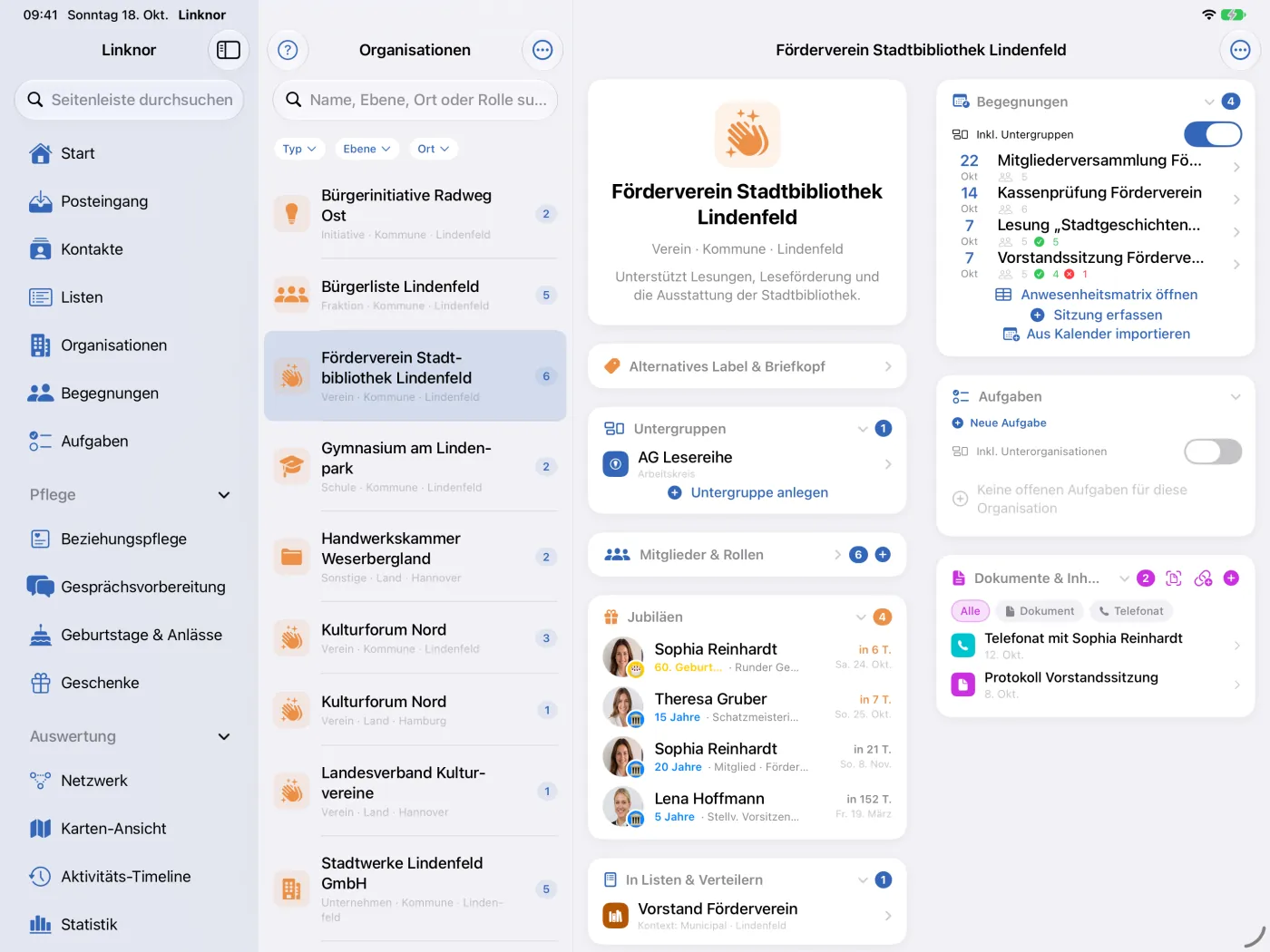The width and height of the screenshot is (1270, 952).
Task: Collapse the Pflege sidebar section
Action: click(x=224, y=495)
